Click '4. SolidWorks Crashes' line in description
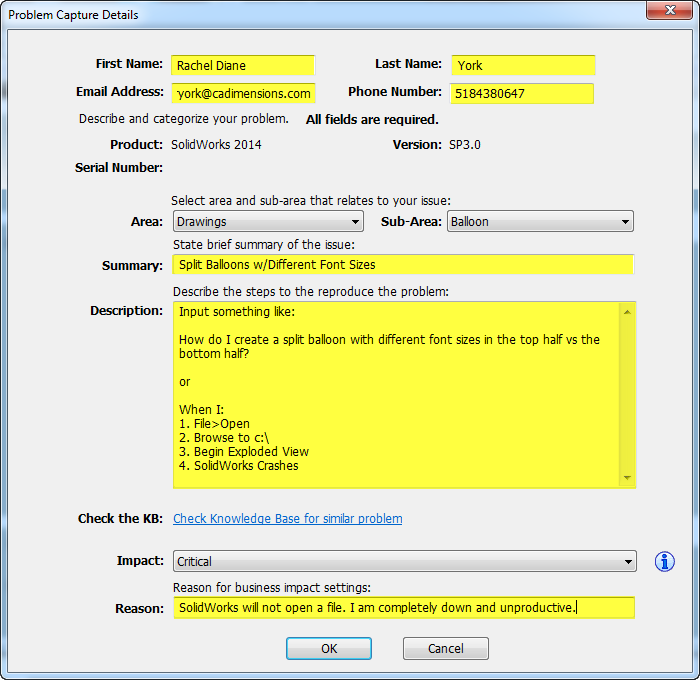Image resolution: width=700 pixels, height=680 pixels. (x=238, y=466)
